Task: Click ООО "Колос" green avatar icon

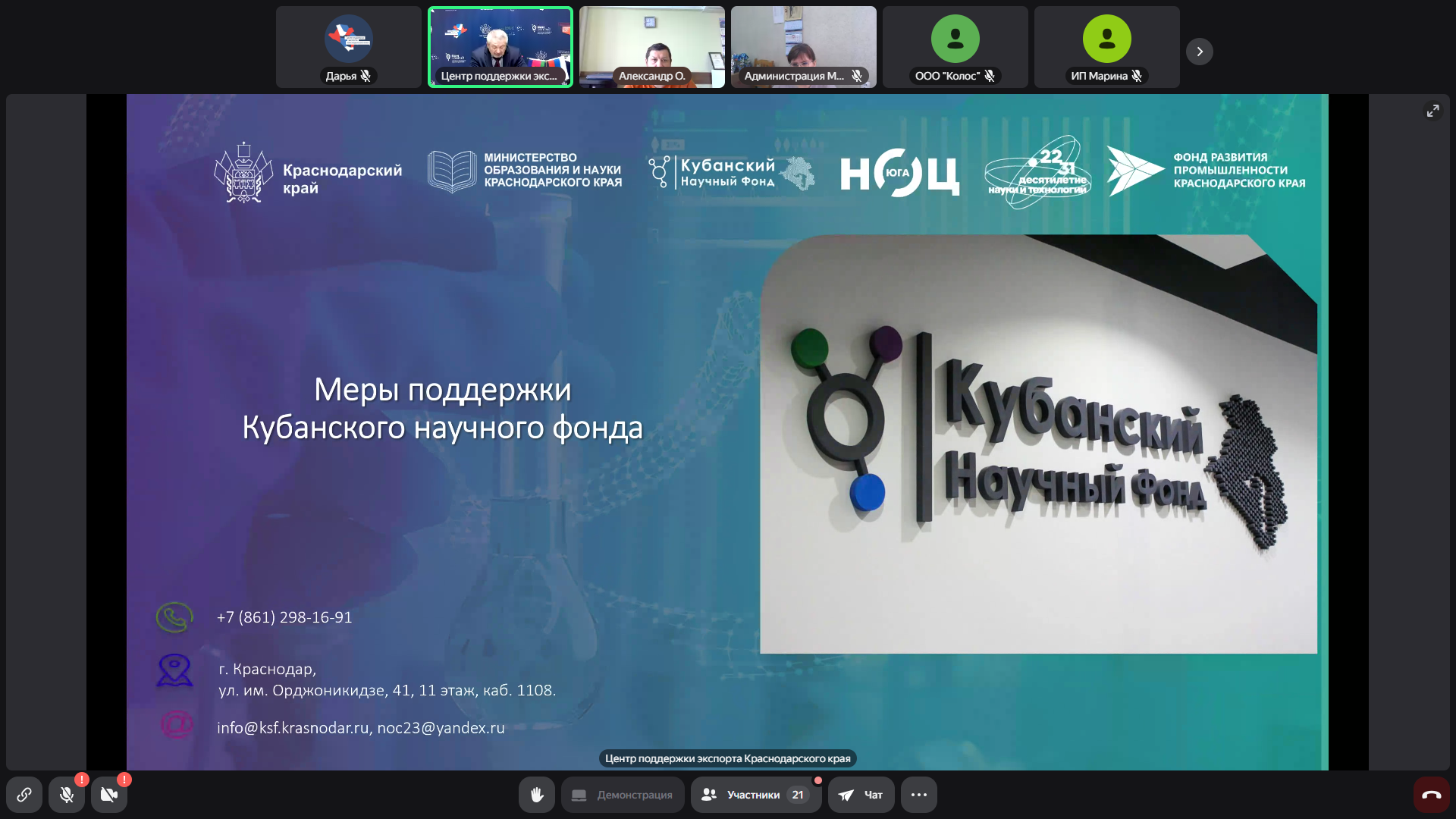Action: 955,39
